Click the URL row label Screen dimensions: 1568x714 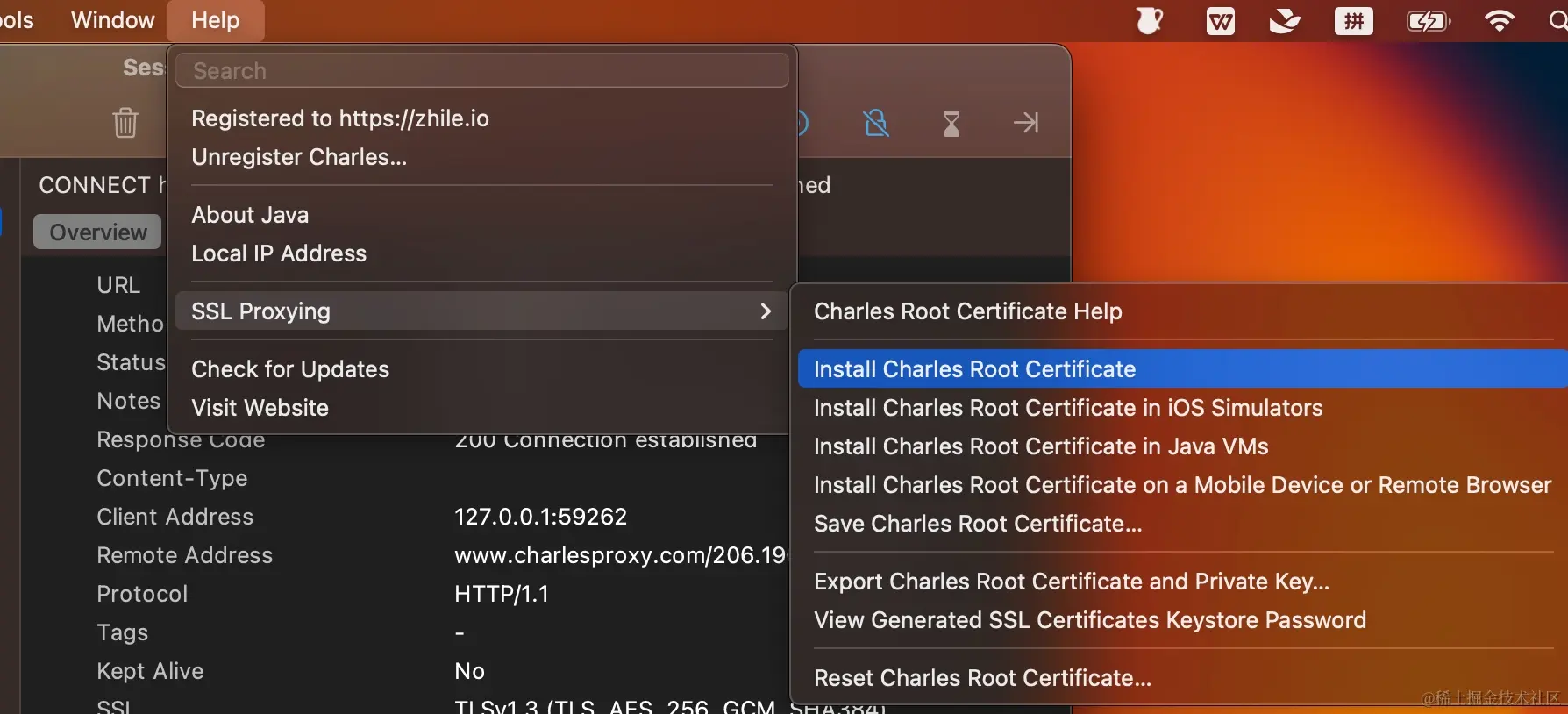click(118, 285)
